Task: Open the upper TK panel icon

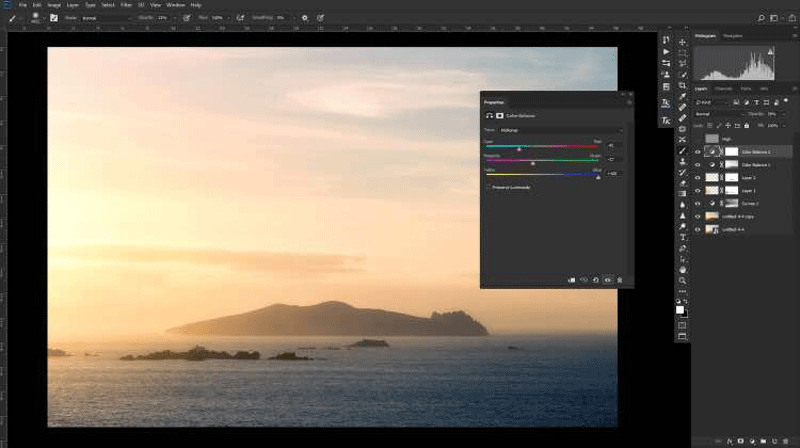Action: tap(666, 104)
